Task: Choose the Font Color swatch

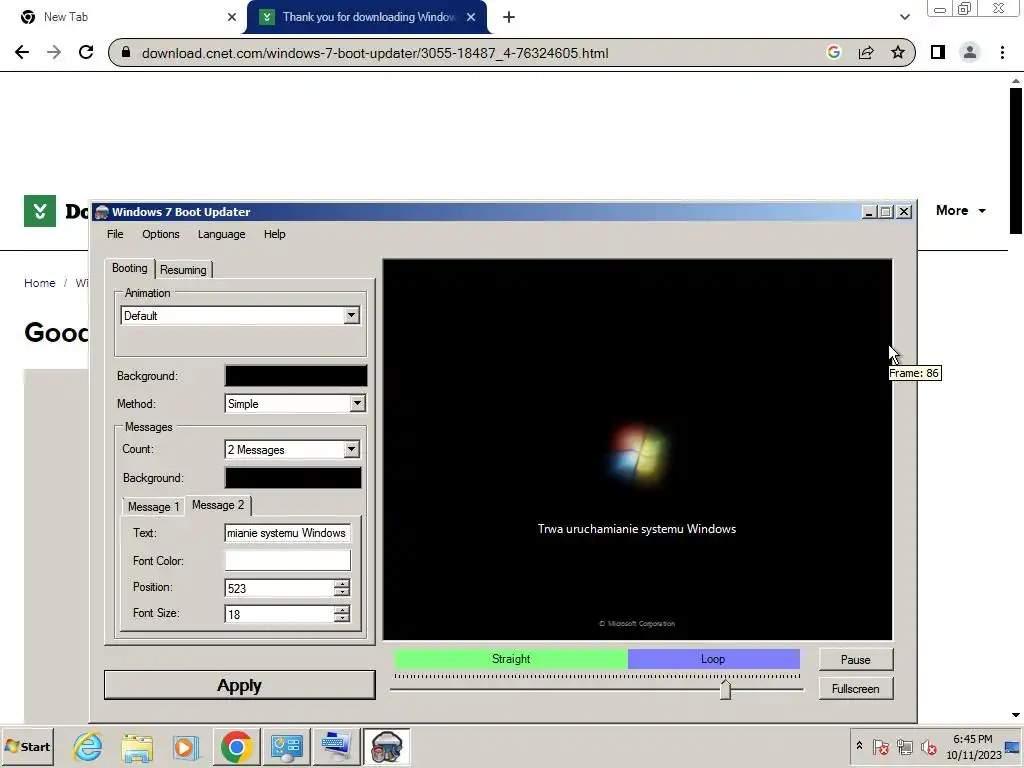Action: click(287, 560)
